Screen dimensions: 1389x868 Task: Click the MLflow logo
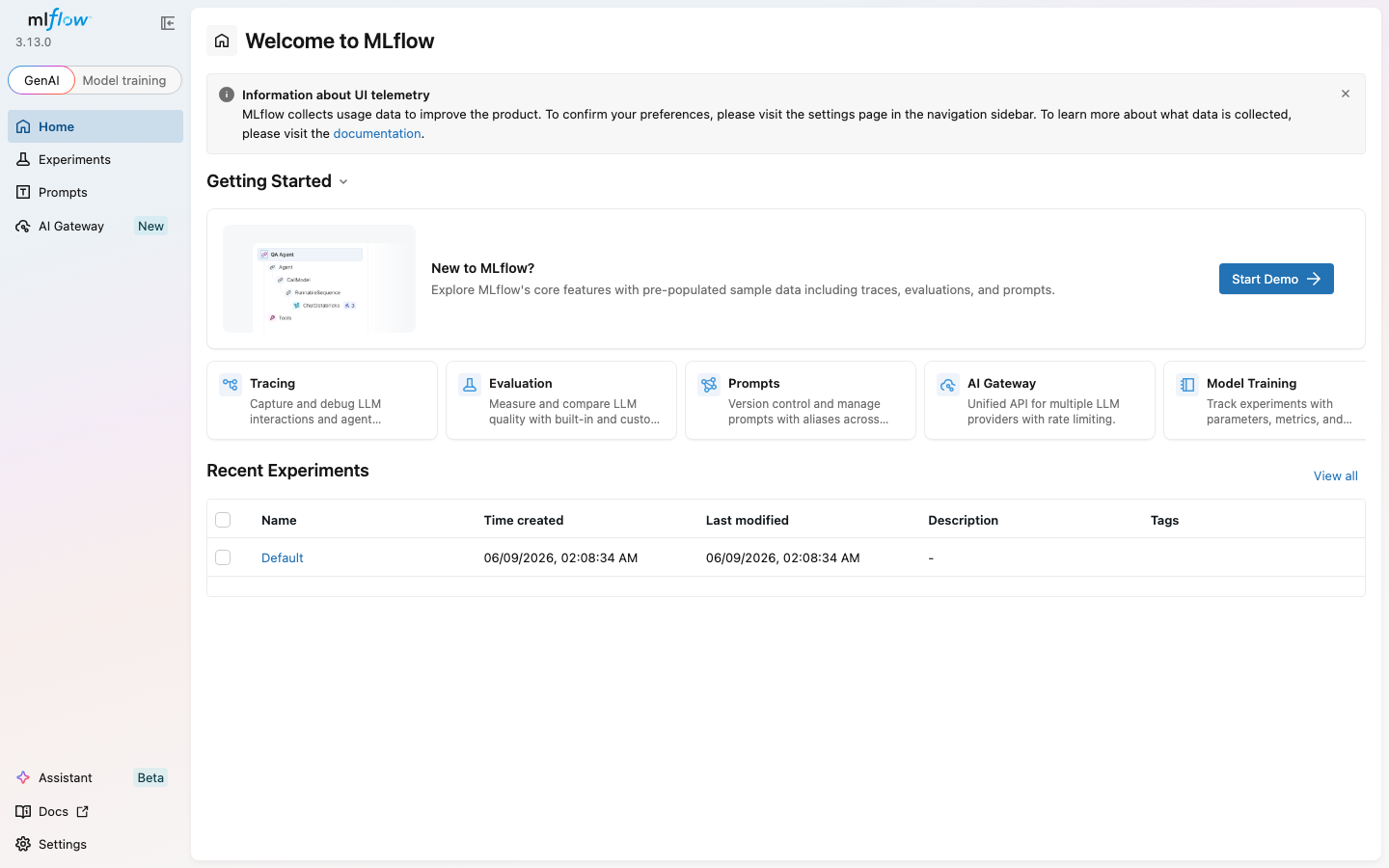[x=59, y=19]
